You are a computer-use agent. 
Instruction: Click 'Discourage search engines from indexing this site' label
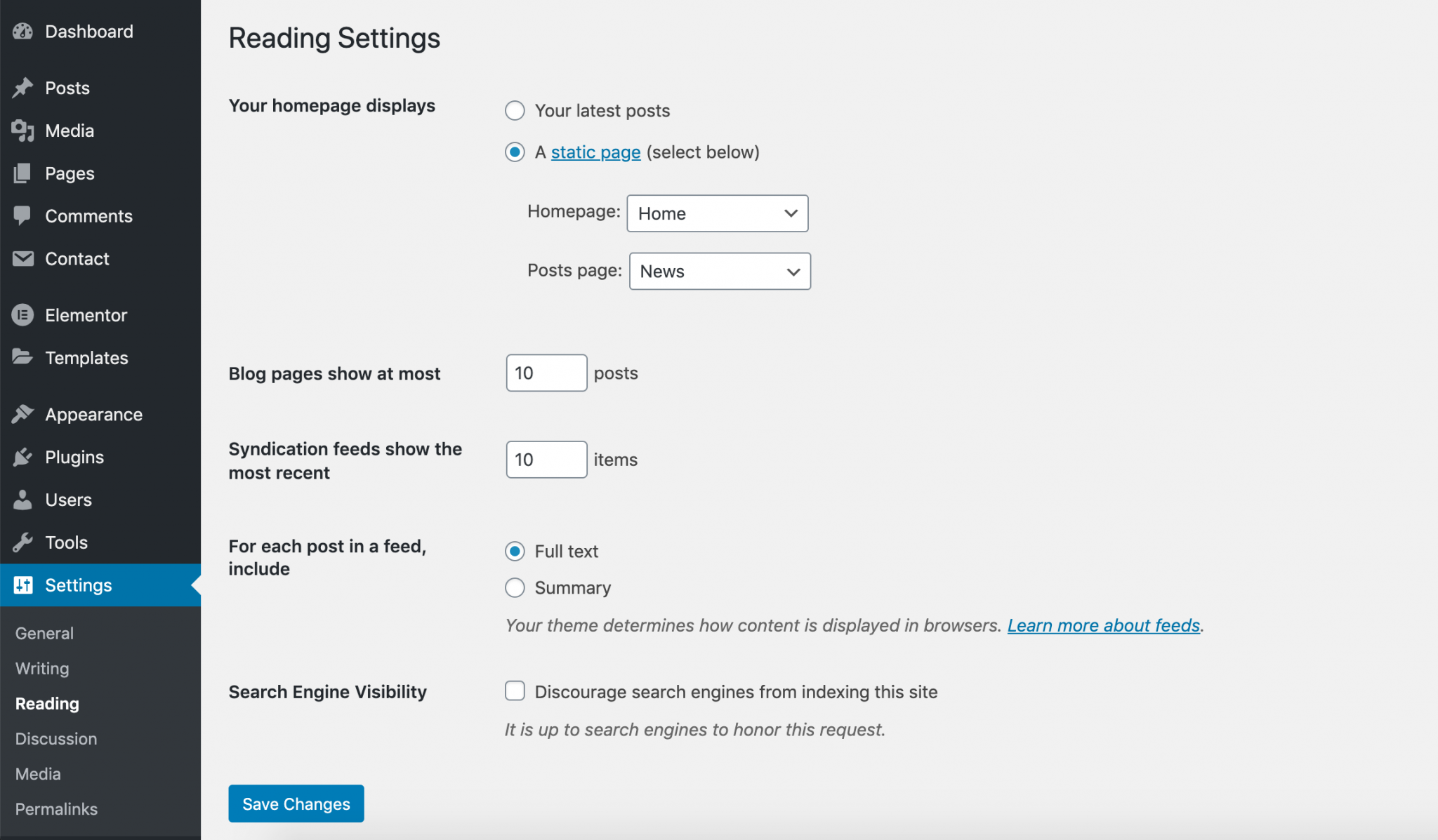point(736,692)
